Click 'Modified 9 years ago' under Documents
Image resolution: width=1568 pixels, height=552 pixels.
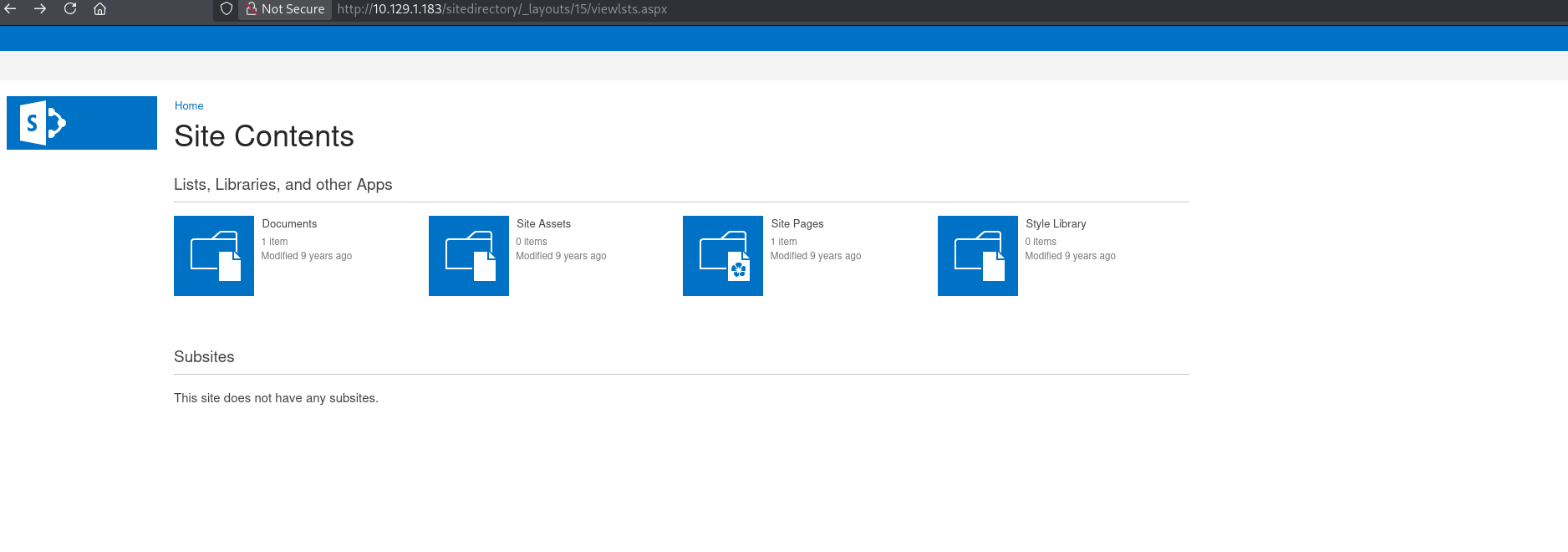coord(307,256)
